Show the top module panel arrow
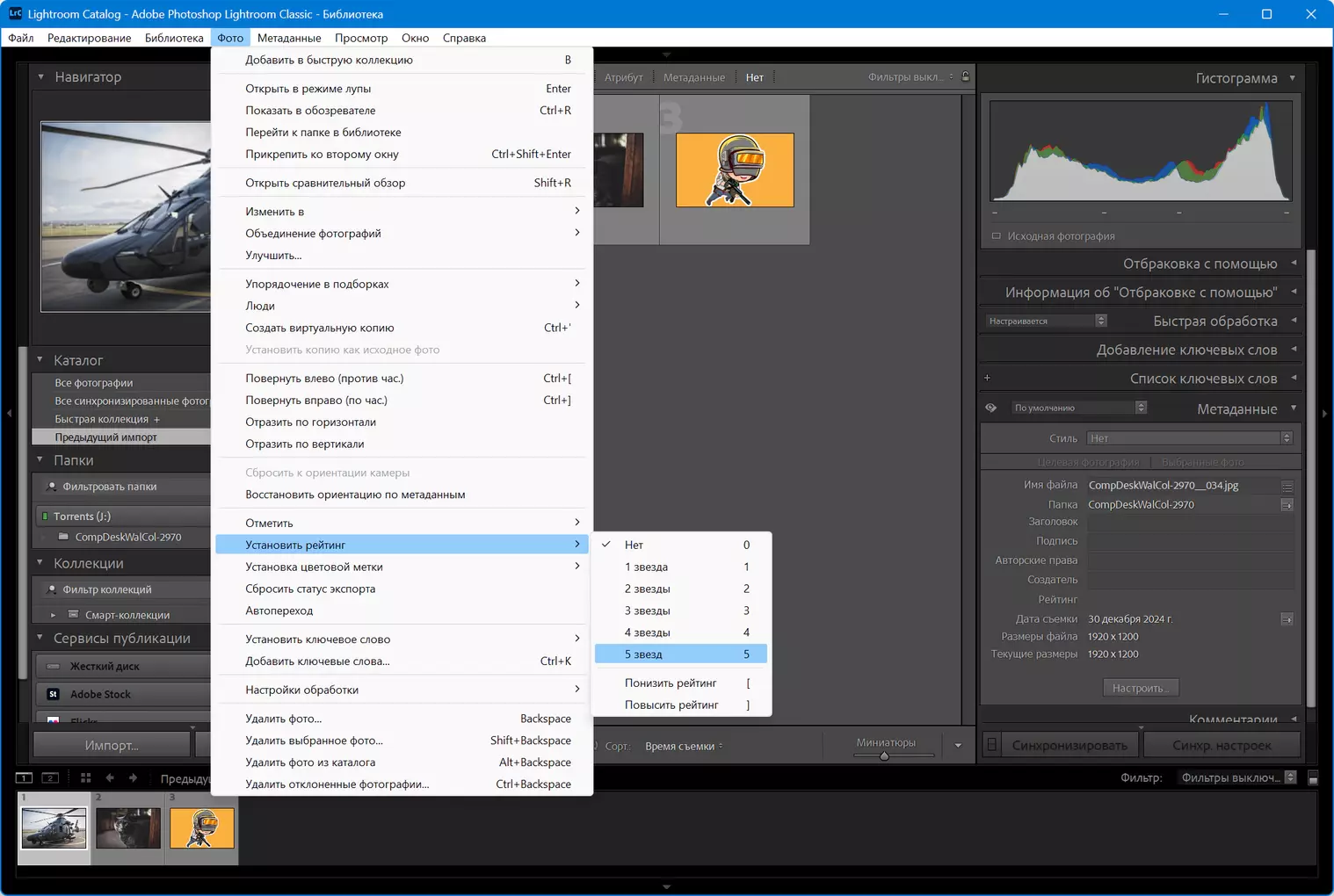 (x=666, y=54)
